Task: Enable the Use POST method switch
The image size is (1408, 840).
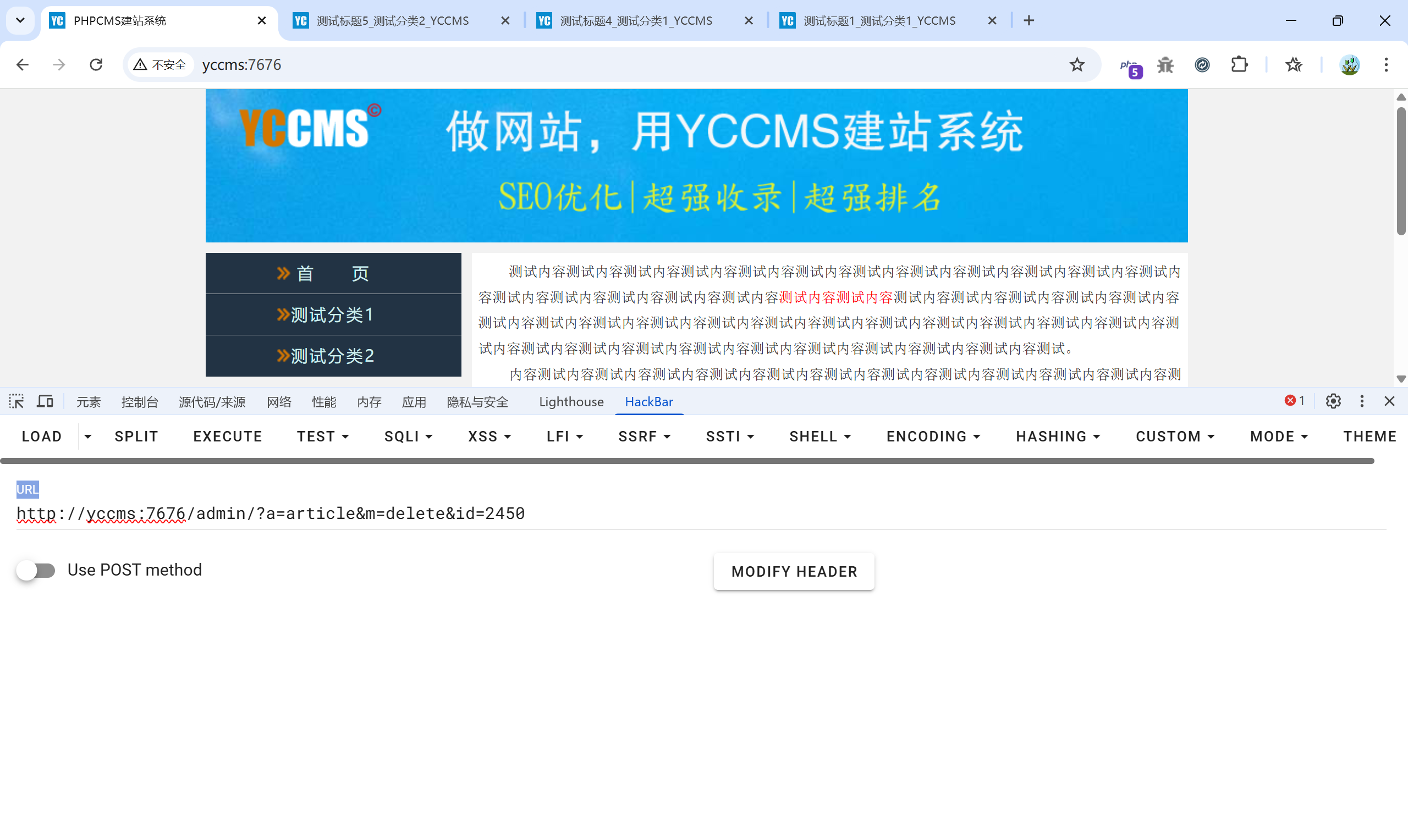Action: [36, 570]
